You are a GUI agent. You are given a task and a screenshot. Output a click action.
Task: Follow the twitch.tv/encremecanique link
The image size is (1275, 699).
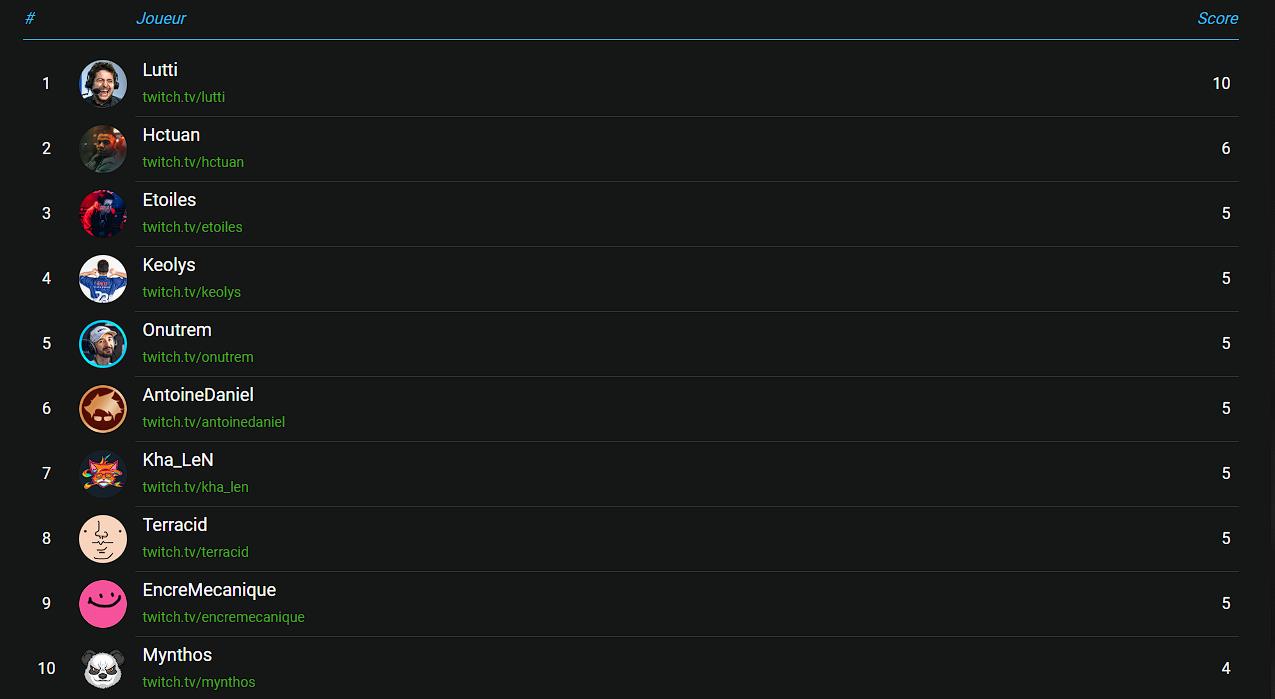coord(223,617)
